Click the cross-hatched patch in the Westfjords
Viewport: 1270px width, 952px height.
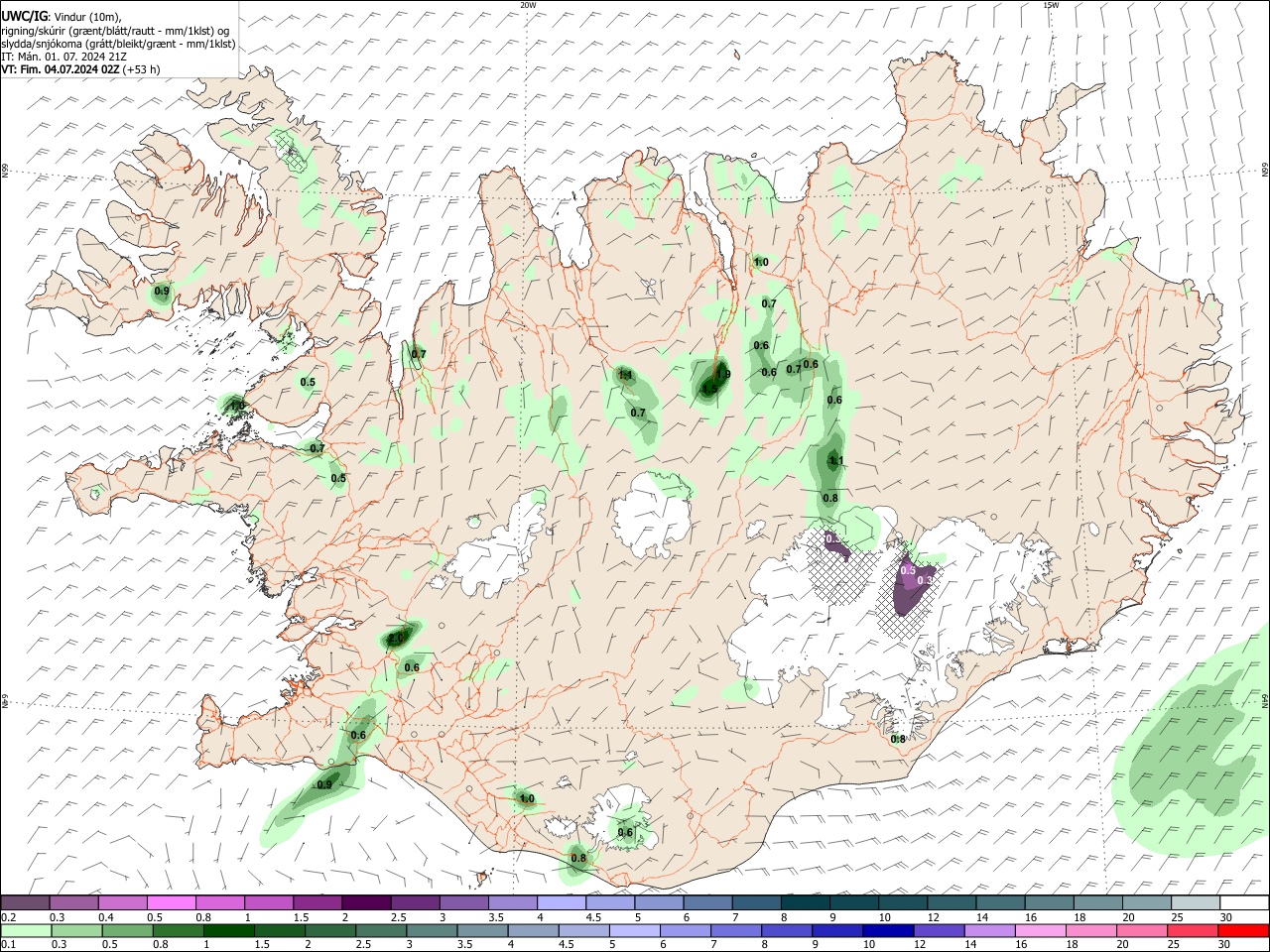[x=291, y=151]
